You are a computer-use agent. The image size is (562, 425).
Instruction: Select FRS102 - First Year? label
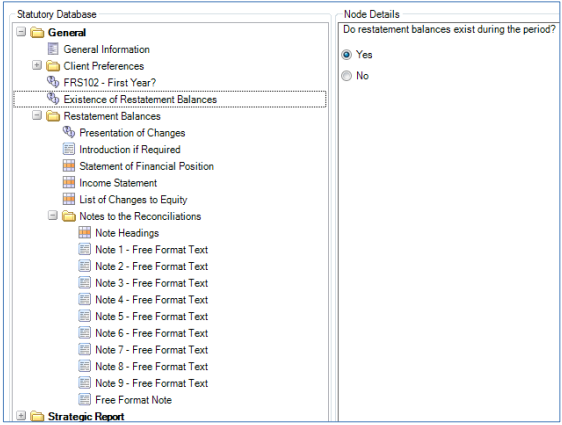(110, 83)
